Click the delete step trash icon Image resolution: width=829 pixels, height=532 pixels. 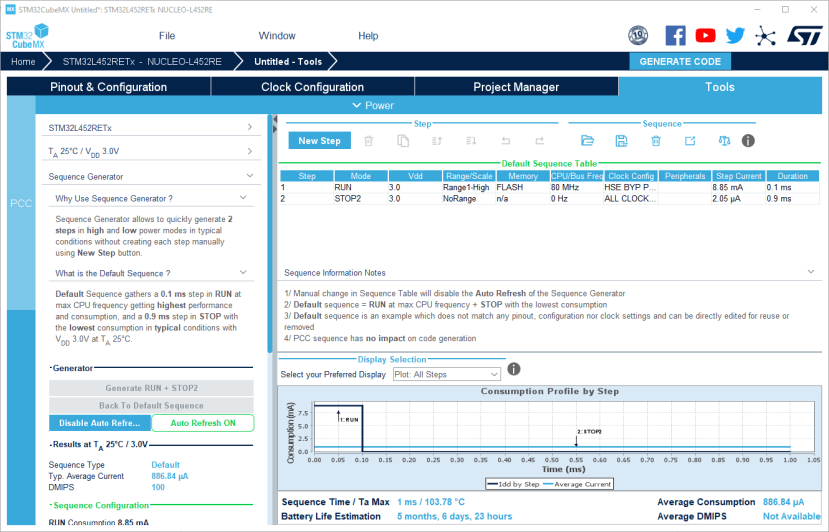coord(369,141)
